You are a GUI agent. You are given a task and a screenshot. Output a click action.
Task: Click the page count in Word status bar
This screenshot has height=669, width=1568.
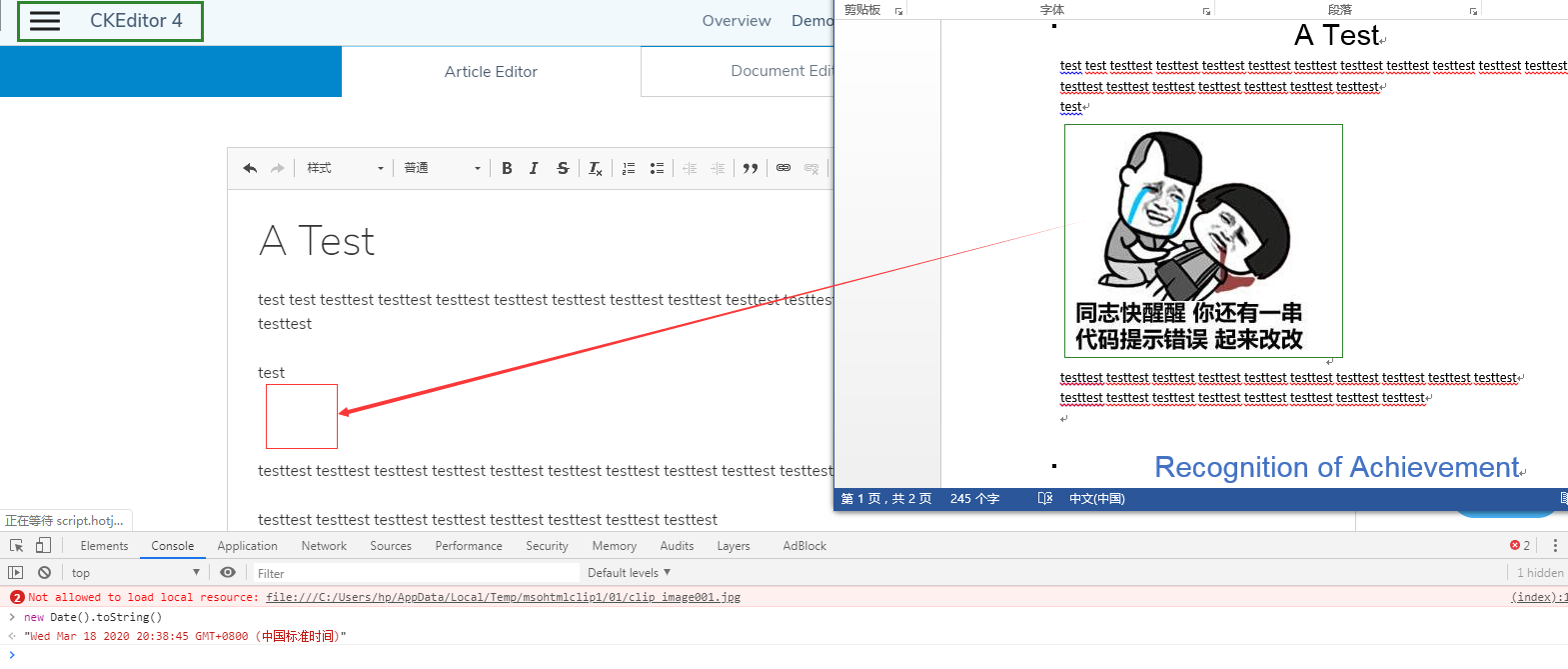click(x=885, y=499)
